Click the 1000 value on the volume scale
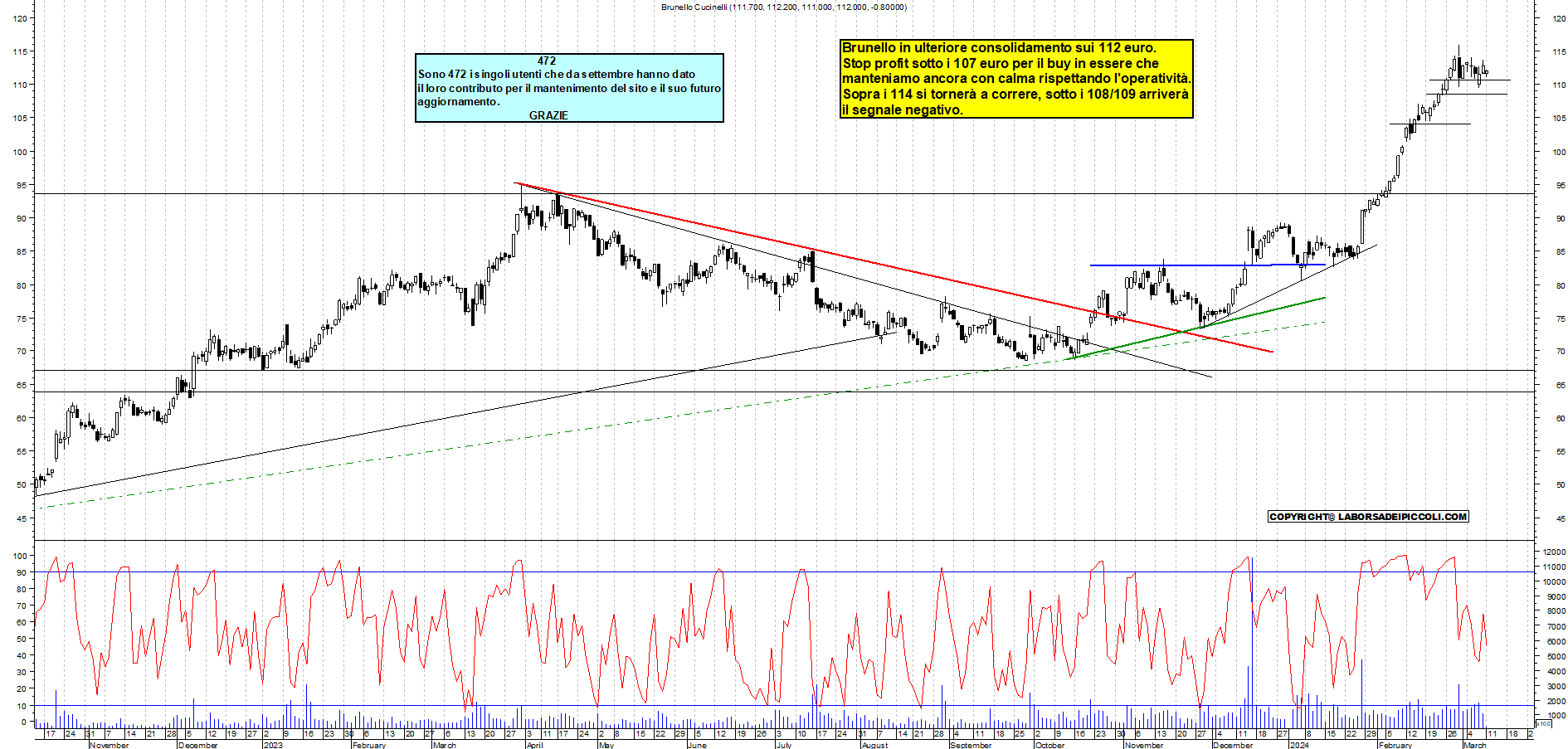Image resolution: width=1568 pixels, height=749 pixels. pyautogui.click(x=1555, y=715)
